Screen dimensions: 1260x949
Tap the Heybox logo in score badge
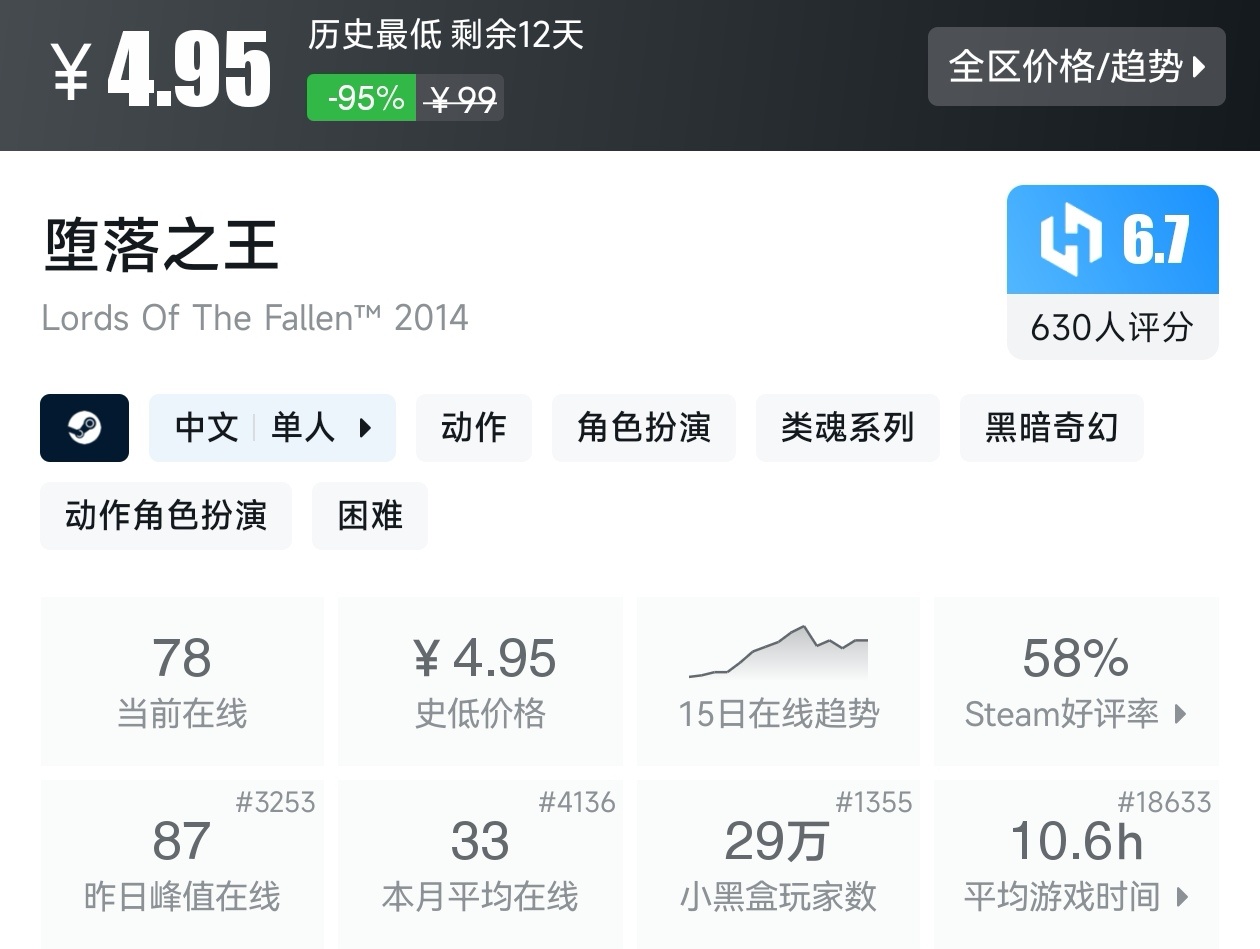(1069, 240)
